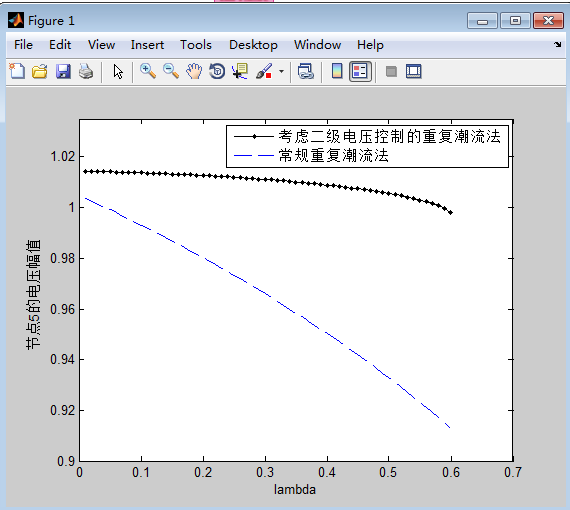Click the dock figure arrow at menu bar right

(558, 44)
